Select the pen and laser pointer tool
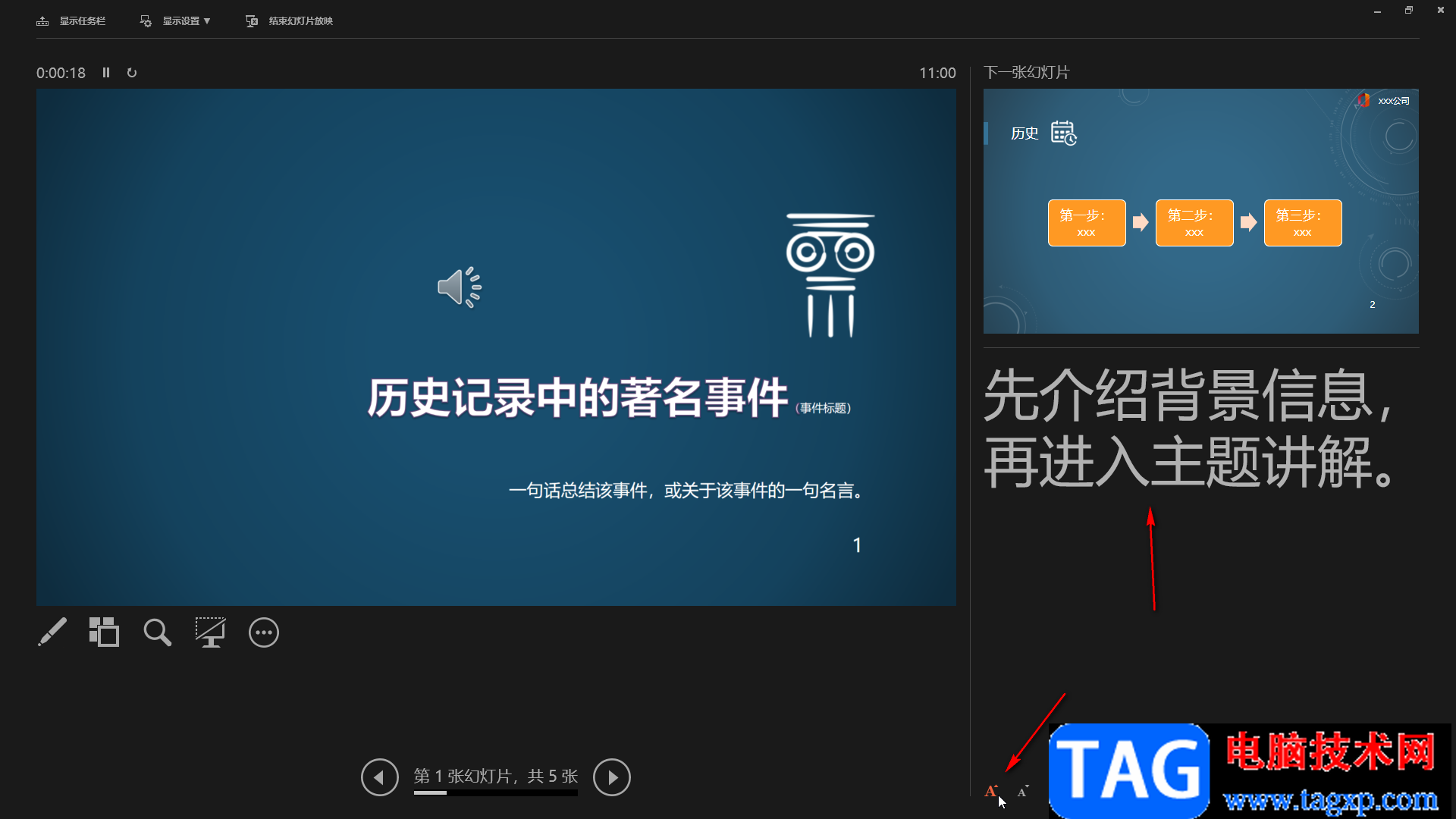The height and width of the screenshot is (819, 1456). (52, 632)
